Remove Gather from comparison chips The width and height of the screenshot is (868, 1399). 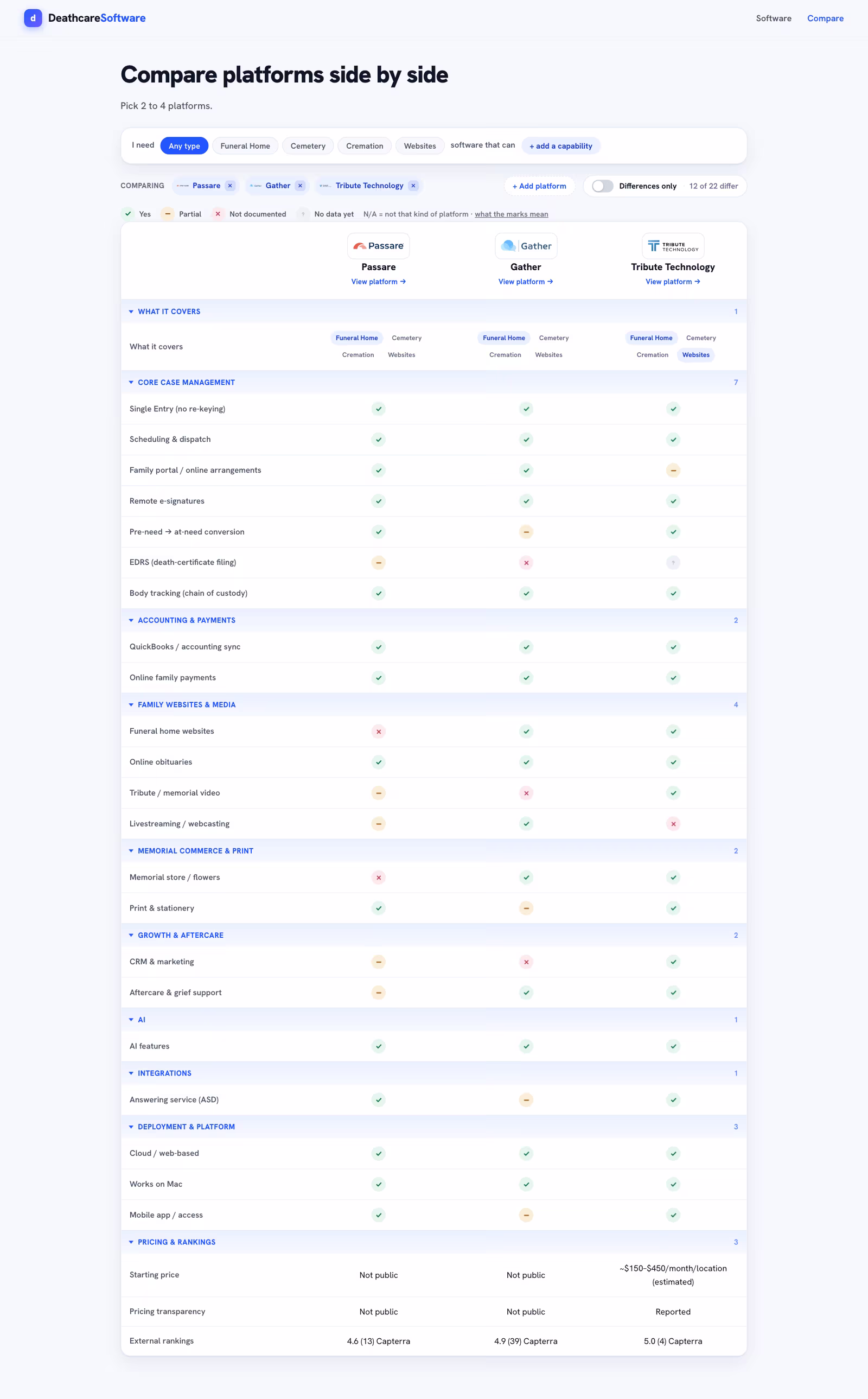pos(300,186)
